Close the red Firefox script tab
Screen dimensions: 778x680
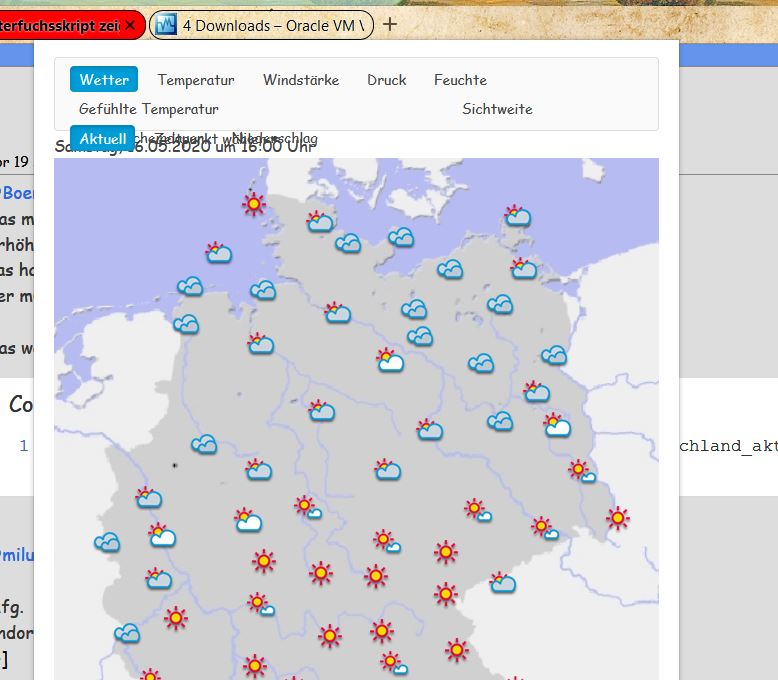[x=129, y=25]
